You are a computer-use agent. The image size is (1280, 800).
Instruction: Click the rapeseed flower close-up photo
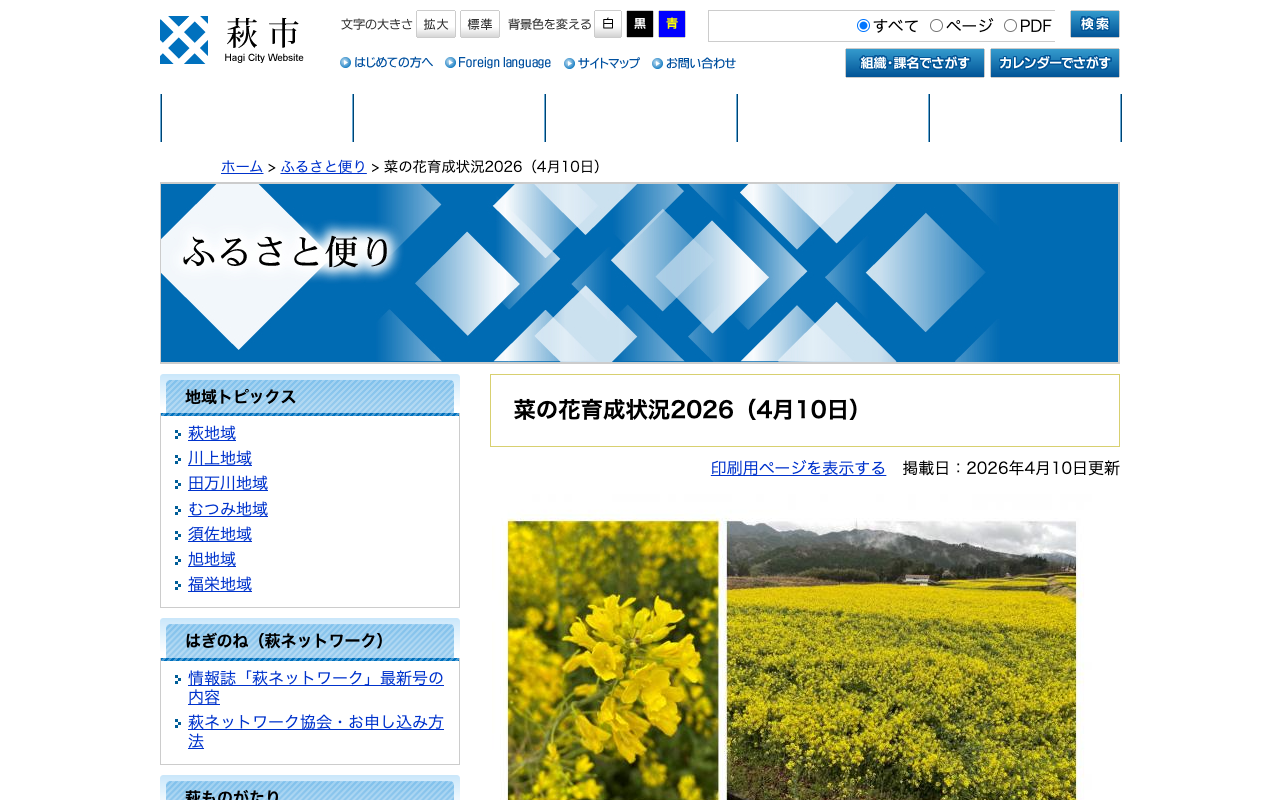click(613, 660)
